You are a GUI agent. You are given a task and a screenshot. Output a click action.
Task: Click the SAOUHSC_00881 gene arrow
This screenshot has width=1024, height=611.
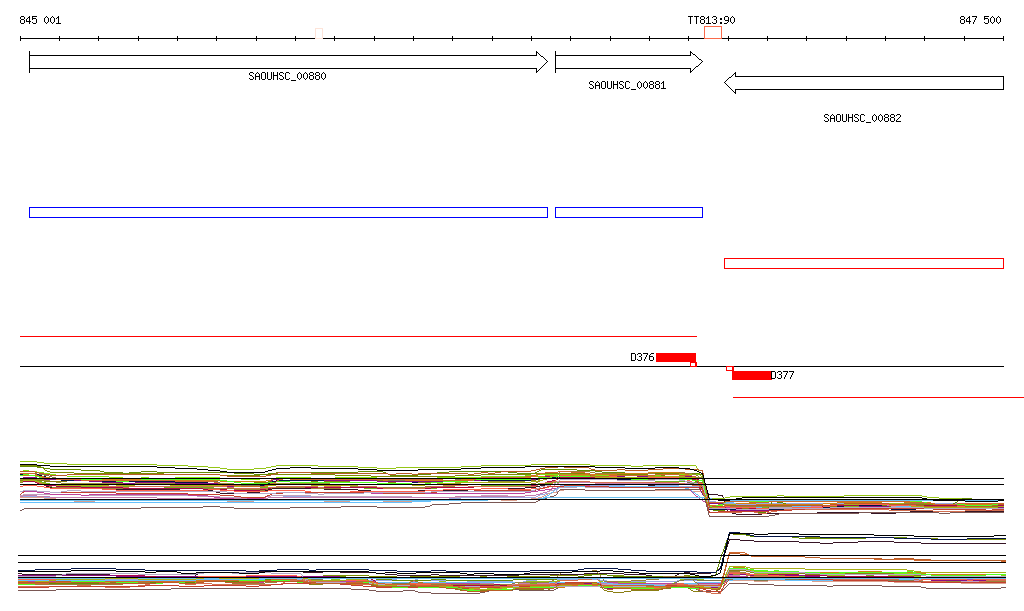pos(629,63)
